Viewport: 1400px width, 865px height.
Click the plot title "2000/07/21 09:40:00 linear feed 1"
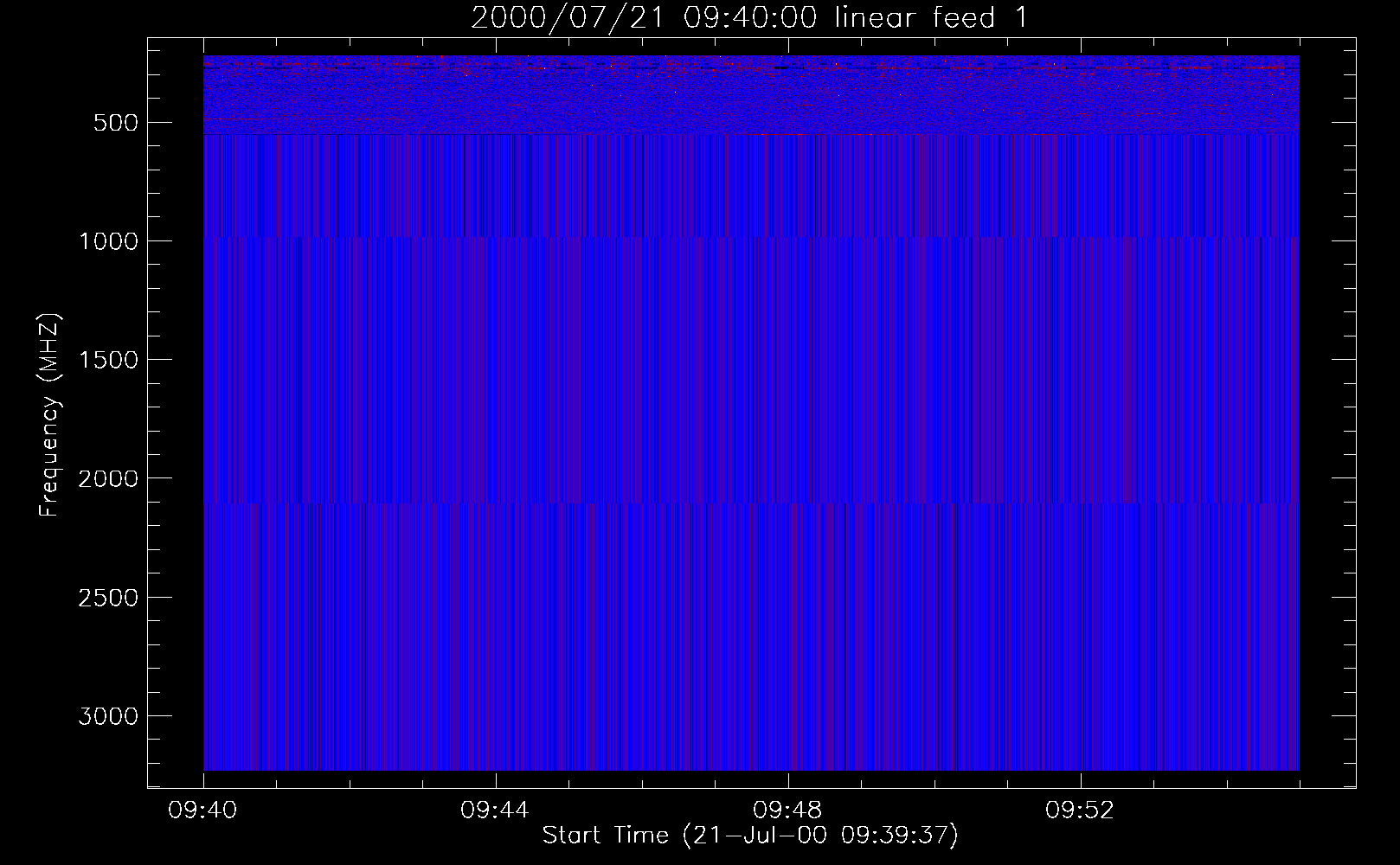749,17
